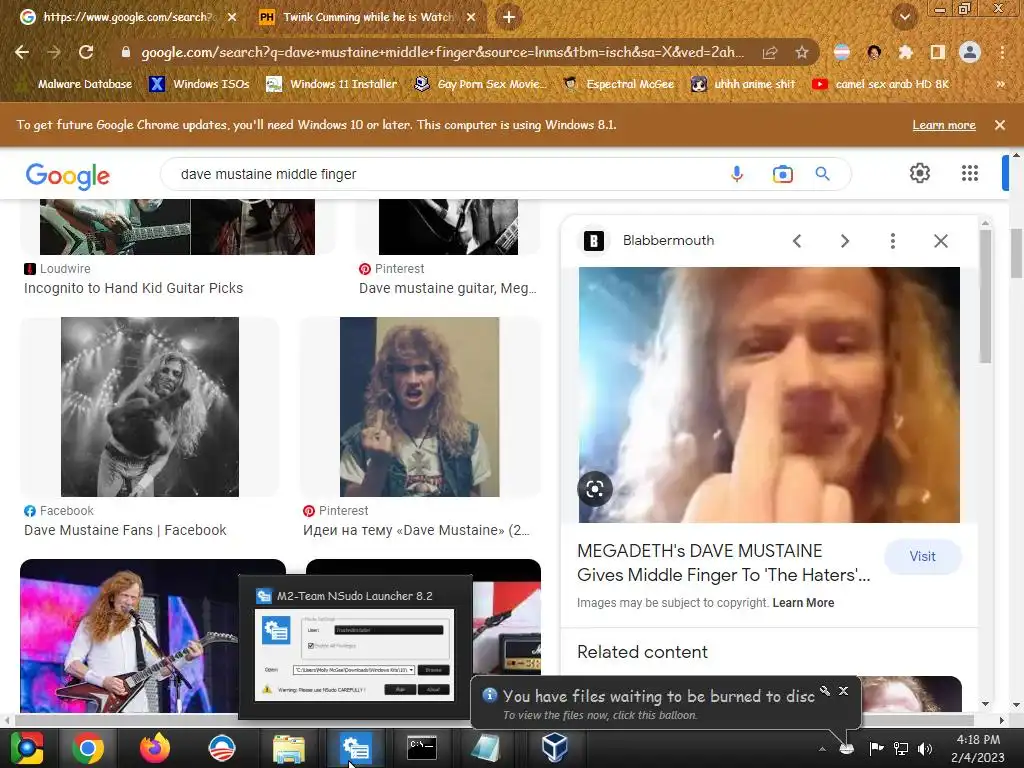Screen dimensions: 1024x768
Task: Open the 3D cube app on taskbar
Action: (554, 748)
